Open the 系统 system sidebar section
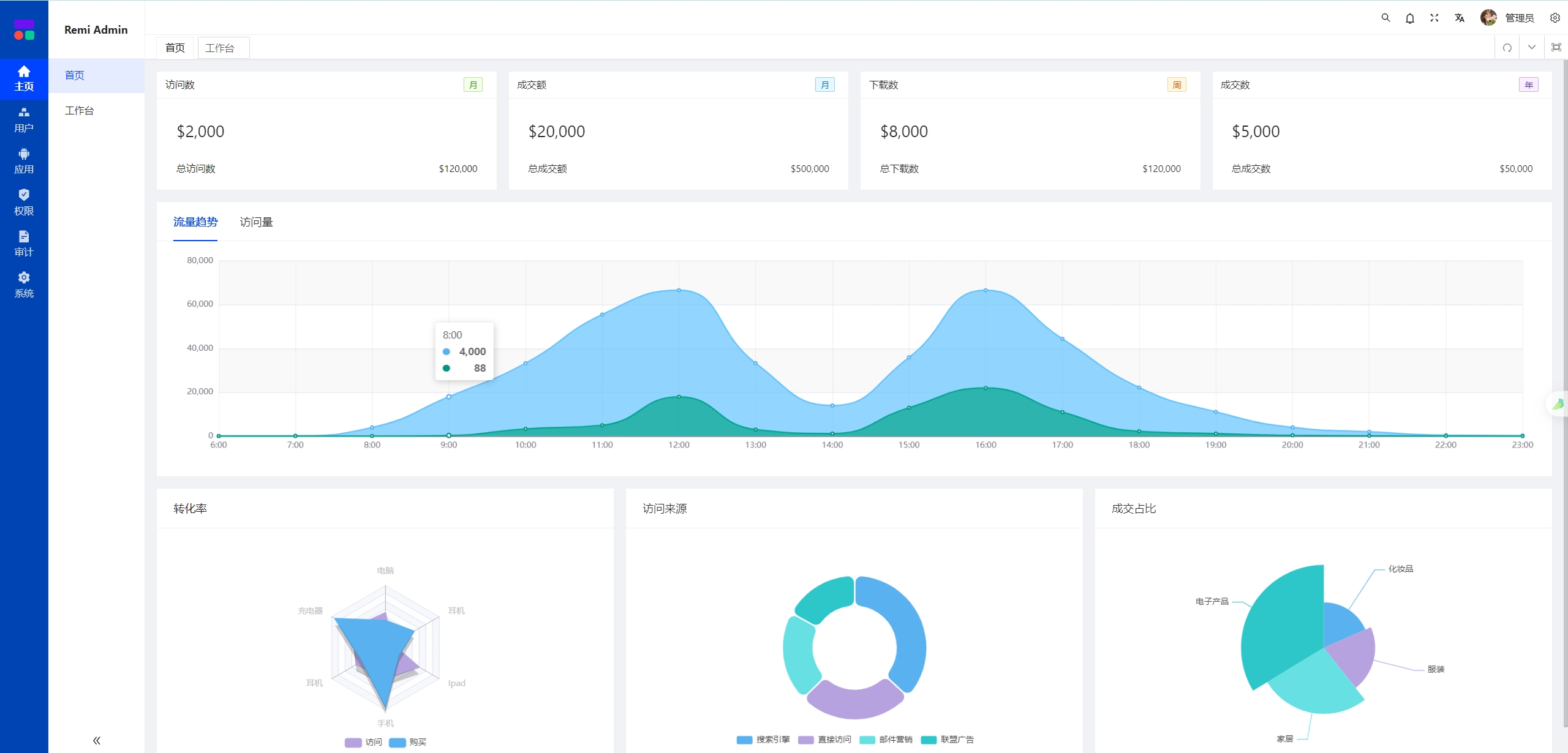The image size is (1568, 753). tap(24, 285)
